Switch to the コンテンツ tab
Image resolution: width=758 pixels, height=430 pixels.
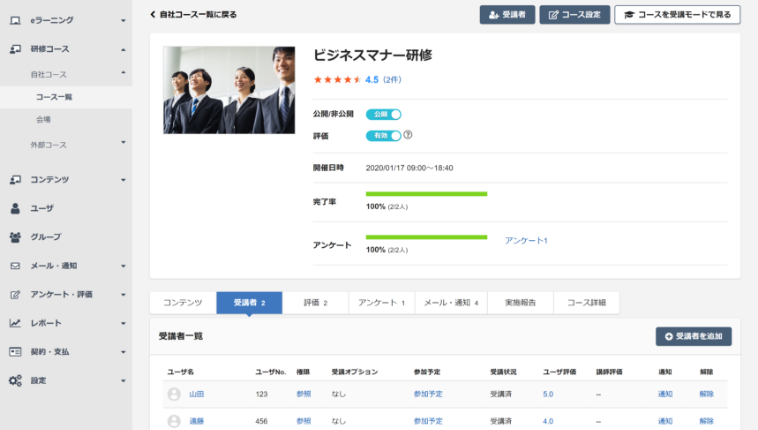(x=183, y=302)
